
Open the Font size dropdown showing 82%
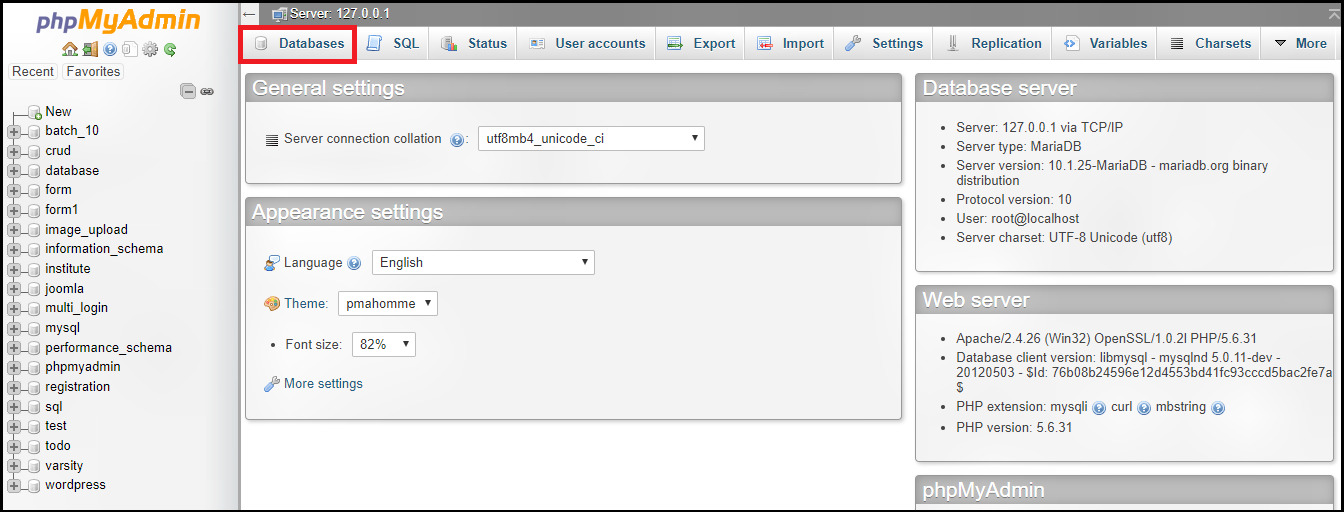click(x=384, y=344)
